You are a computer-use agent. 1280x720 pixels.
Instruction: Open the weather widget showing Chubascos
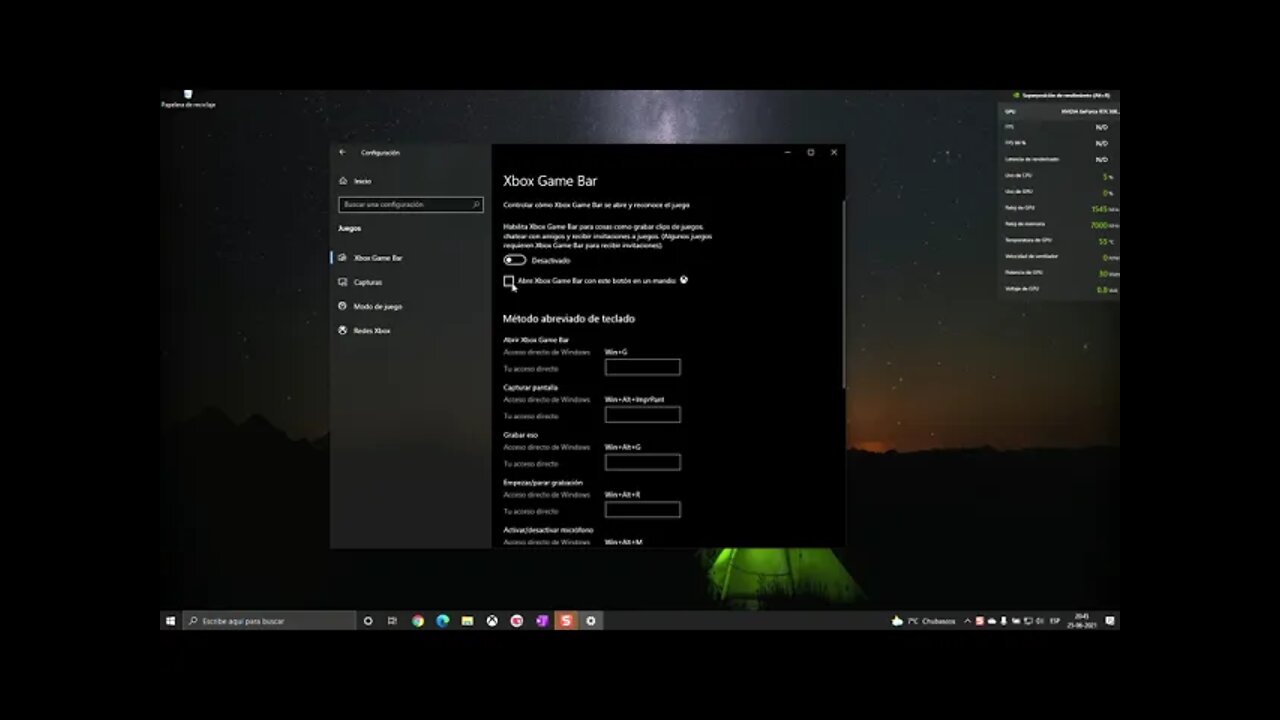point(924,621)
